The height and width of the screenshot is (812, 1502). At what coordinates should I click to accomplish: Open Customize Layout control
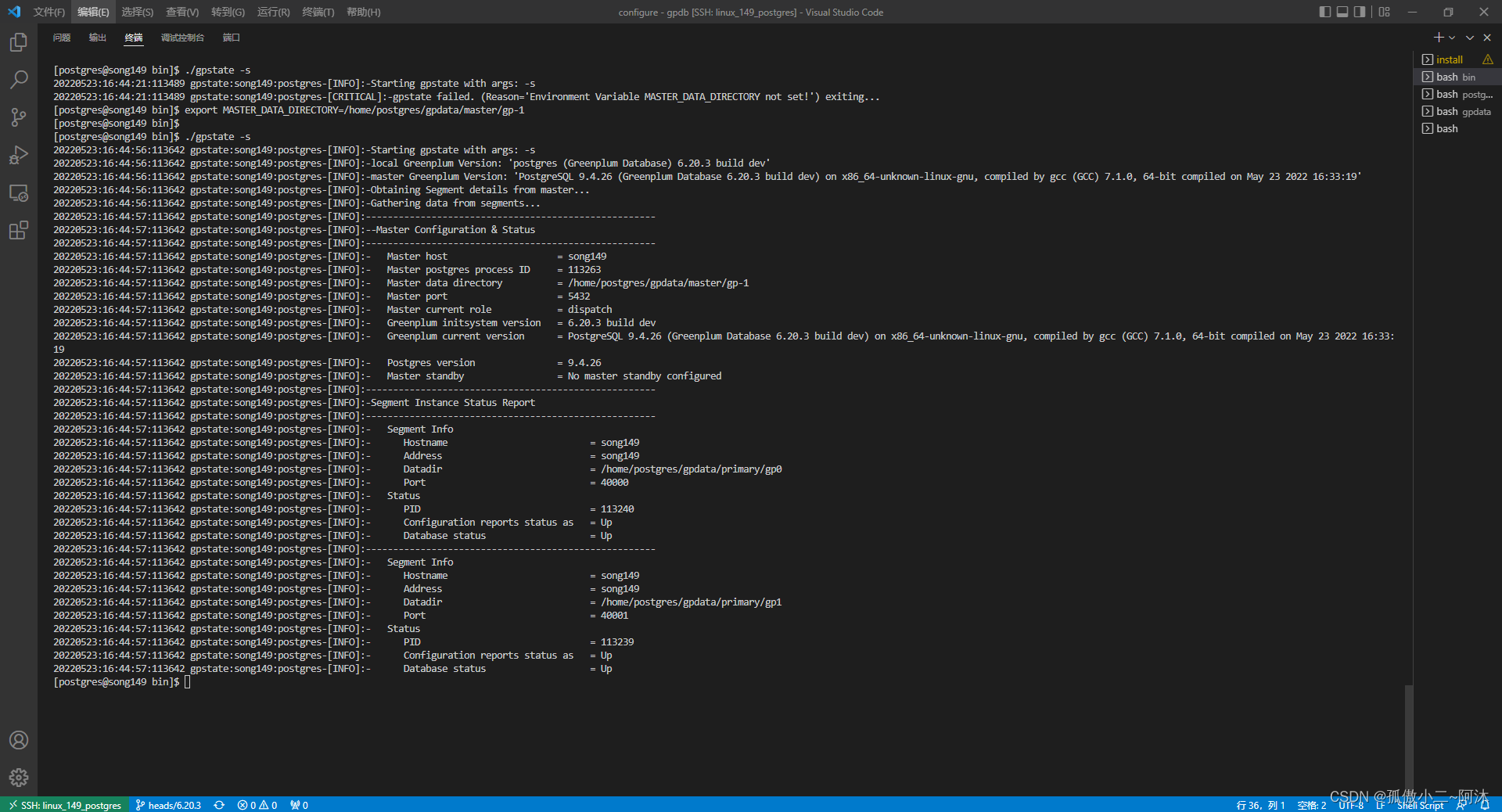[x=1385, y=12]
